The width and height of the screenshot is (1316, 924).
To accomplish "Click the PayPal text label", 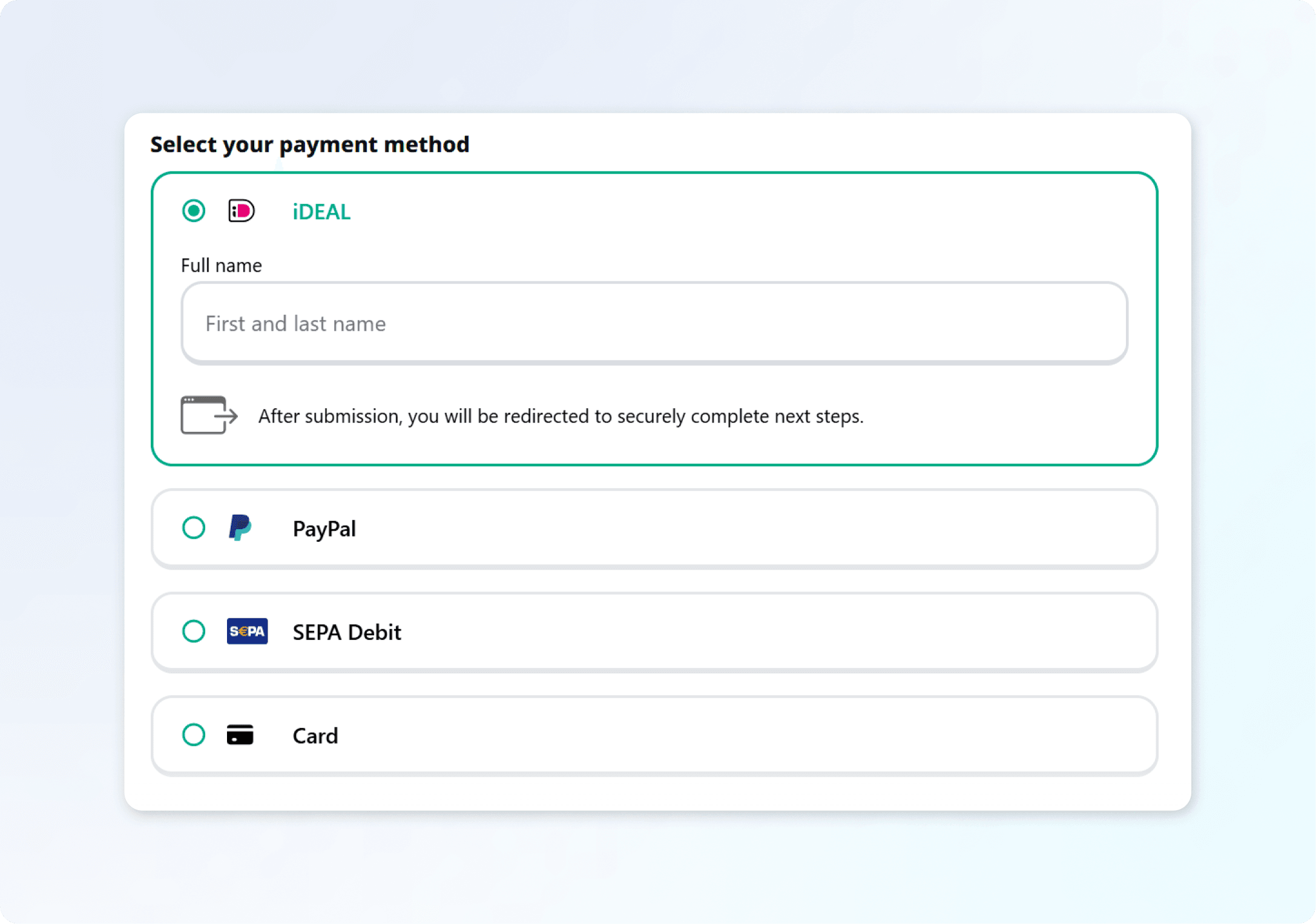I will (x=324, y=529).
